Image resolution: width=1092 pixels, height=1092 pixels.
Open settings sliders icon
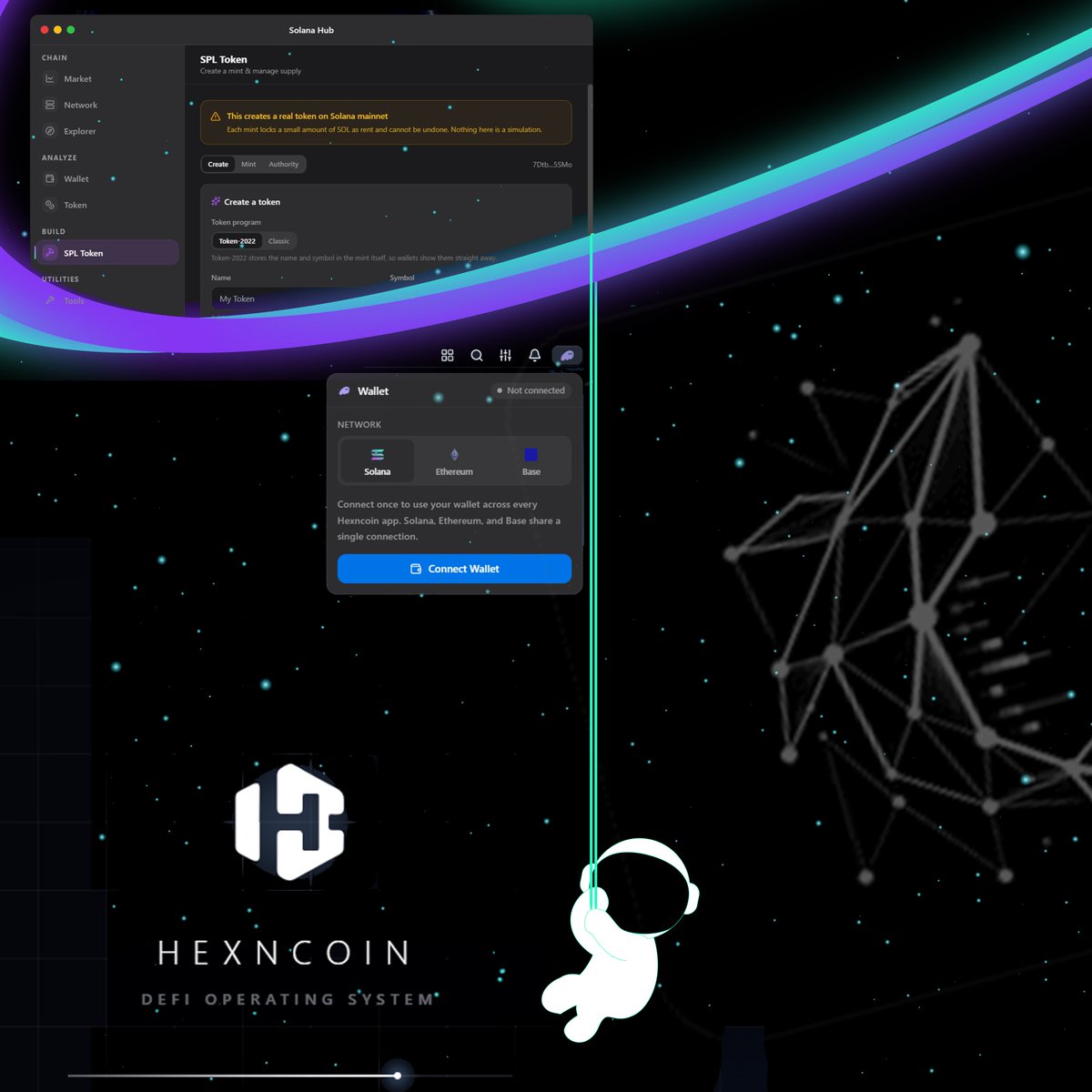click(505, 355)
